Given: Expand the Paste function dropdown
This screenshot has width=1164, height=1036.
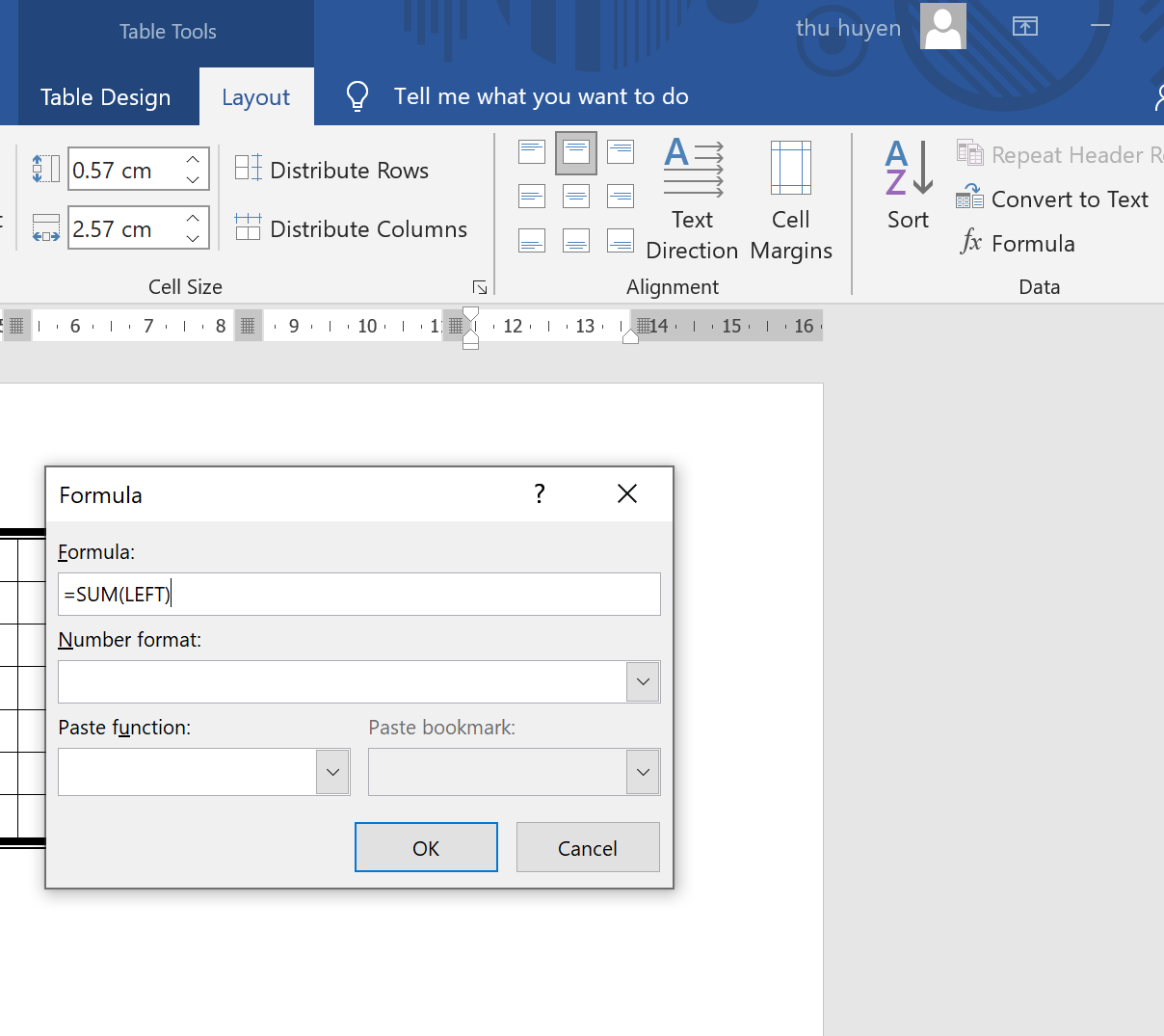Looking at the screenshot, I should pos(332,772).
